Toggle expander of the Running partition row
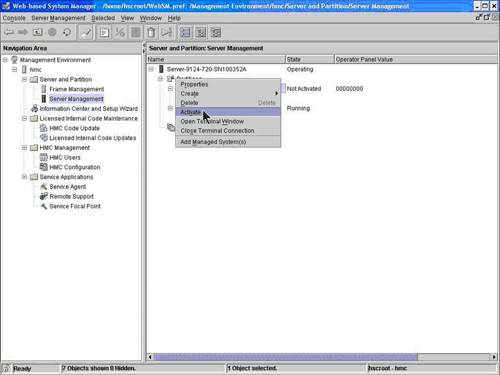The width and height of the screenshot is (500, 375). pos(170,108)
